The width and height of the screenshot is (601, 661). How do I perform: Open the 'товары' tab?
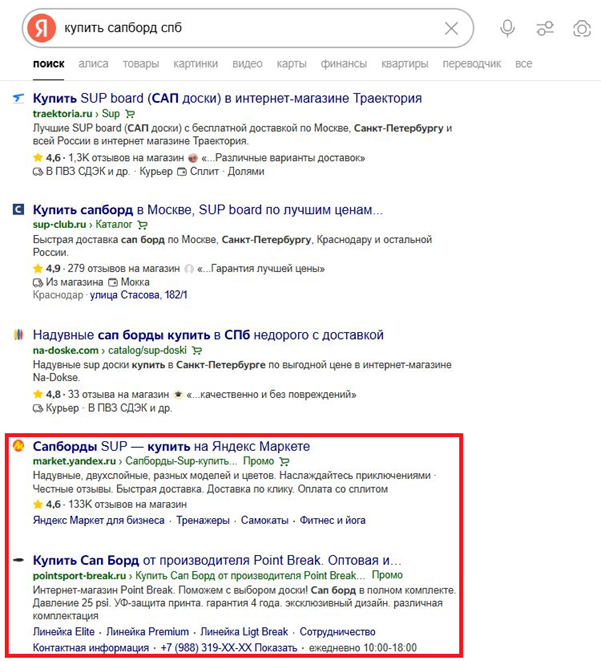[x=141, y=64]
